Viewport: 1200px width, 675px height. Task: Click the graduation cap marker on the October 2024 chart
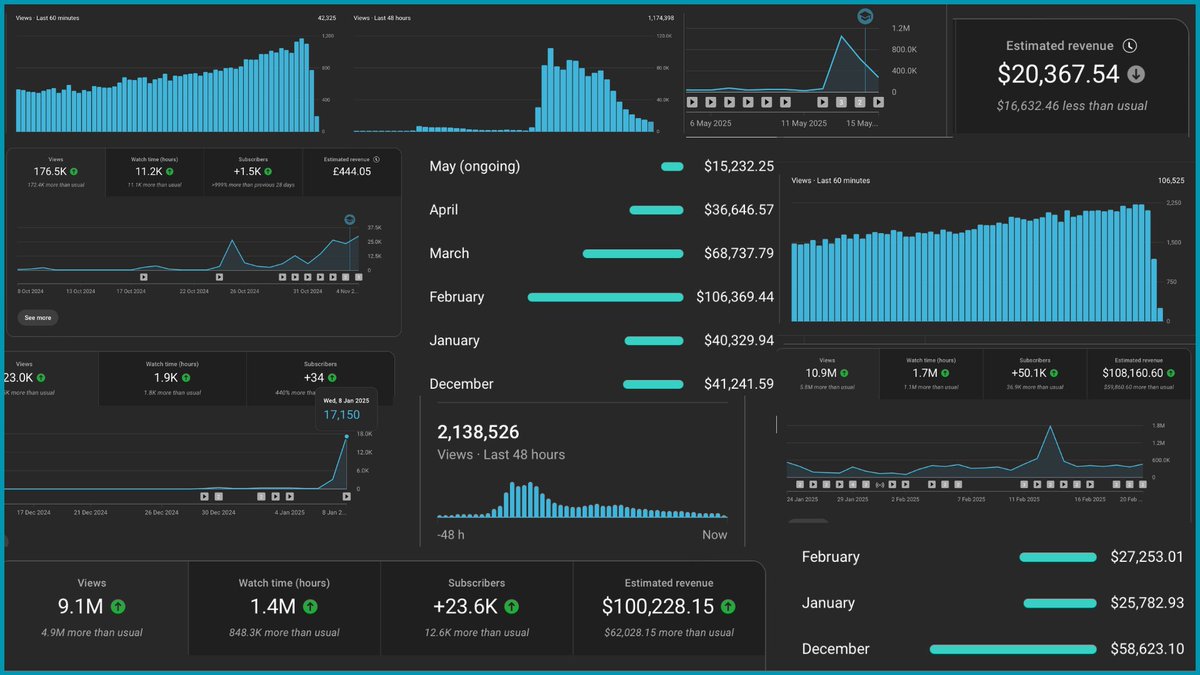click(350, 219)
